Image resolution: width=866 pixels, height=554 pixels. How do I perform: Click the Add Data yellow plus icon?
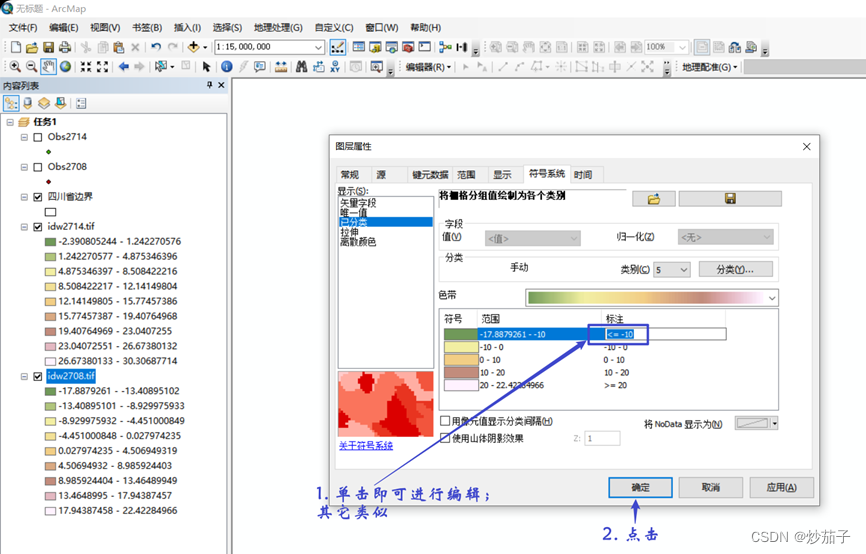[193, 47]
